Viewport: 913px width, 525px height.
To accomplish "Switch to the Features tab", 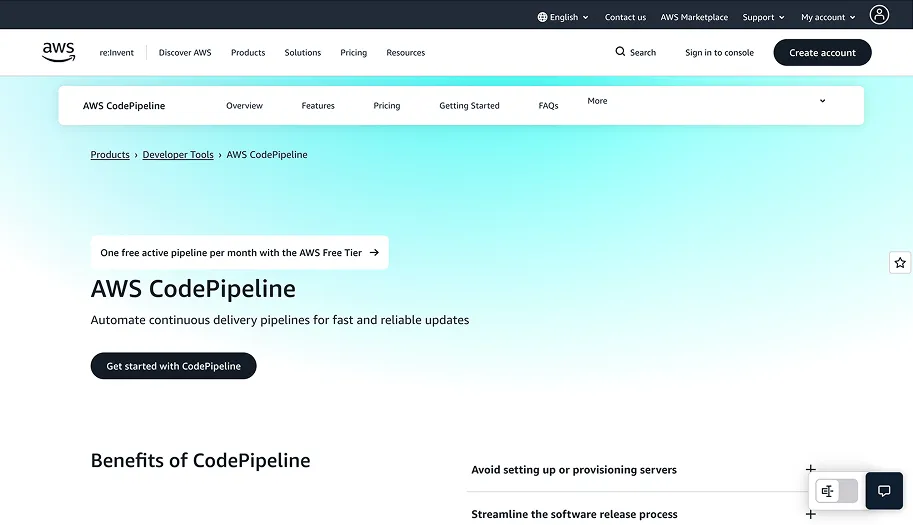I will click(318, 105).
